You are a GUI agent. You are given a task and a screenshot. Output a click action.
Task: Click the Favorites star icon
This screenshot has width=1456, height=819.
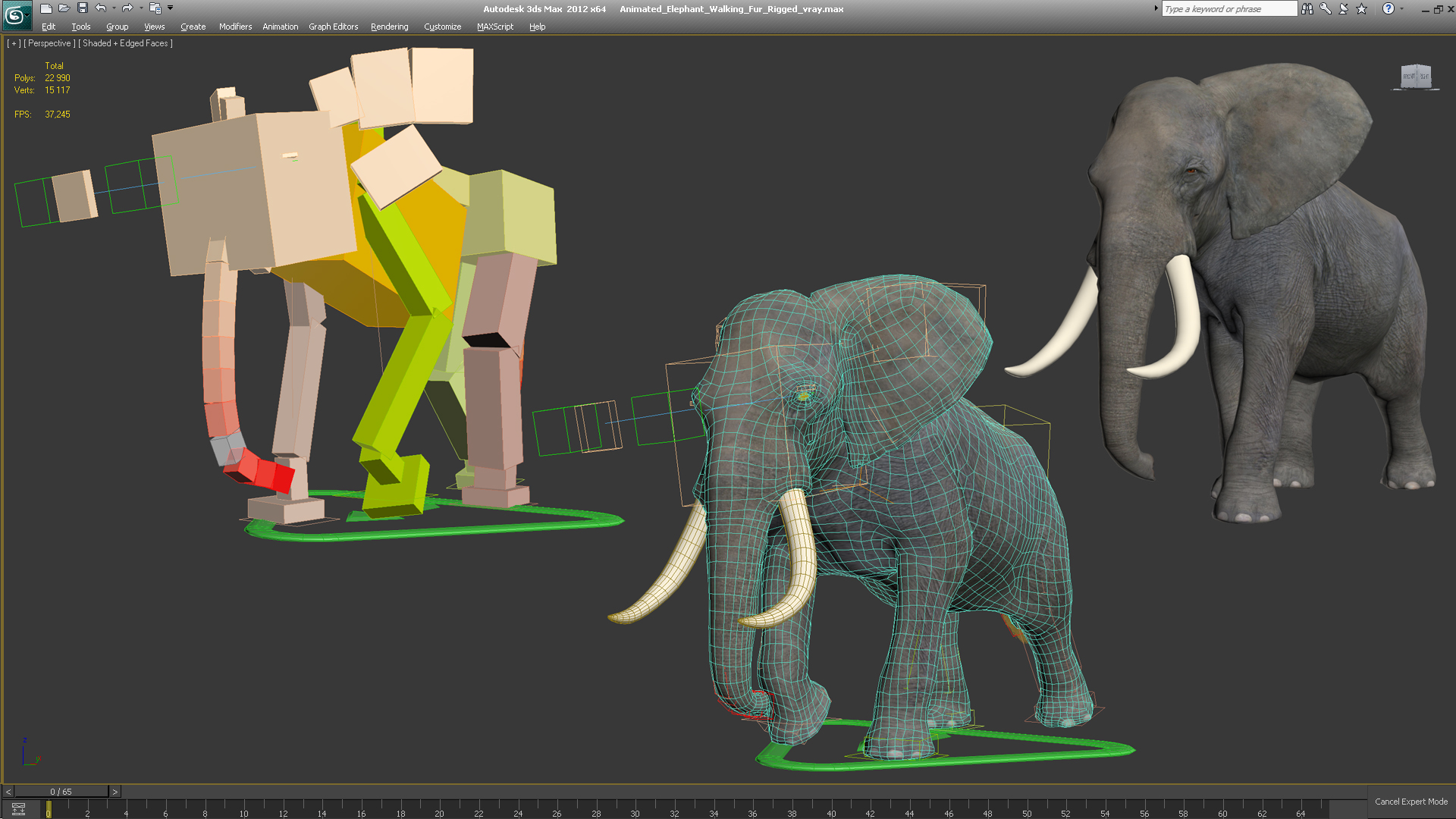click(x=1362, y=9)
